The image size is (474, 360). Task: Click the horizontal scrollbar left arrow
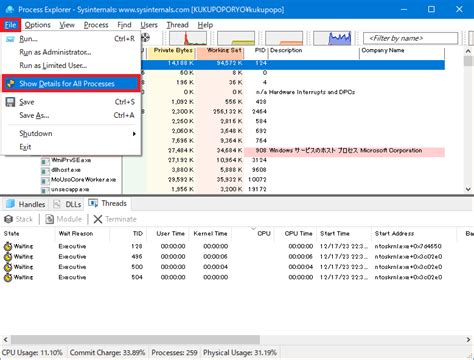pos(5,340)
